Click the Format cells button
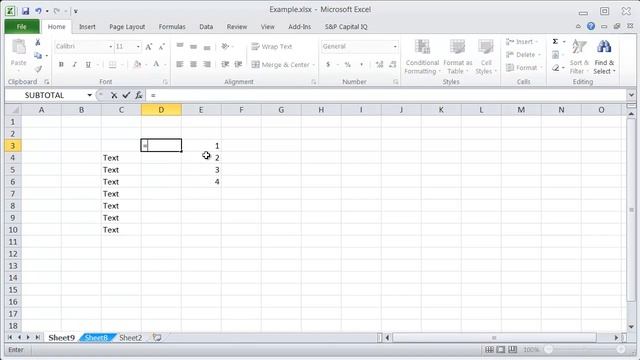Screen dimensions: 640x360 point(524,68)
